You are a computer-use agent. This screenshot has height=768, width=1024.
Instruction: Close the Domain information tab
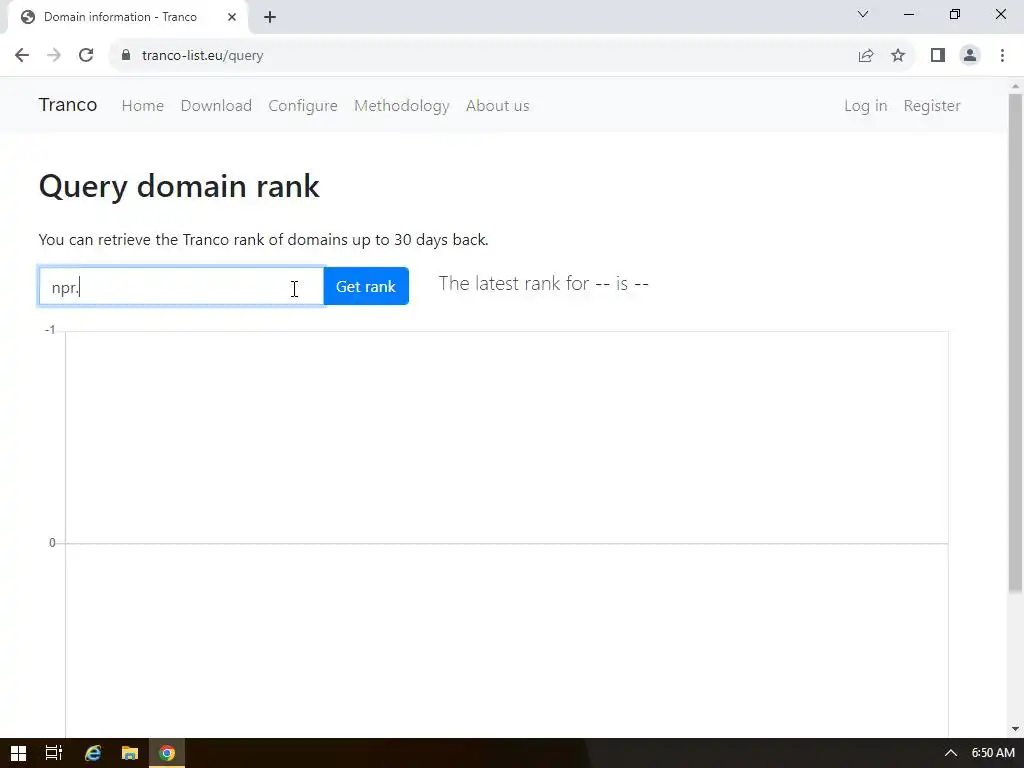coord(232,17)
